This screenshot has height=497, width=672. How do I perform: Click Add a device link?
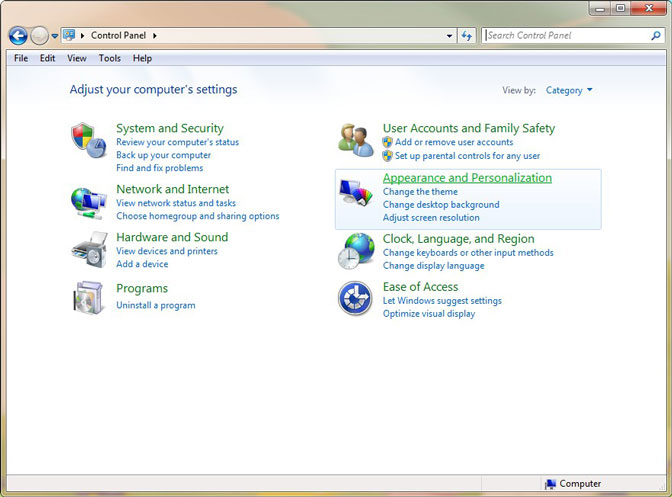click(142, 264)
